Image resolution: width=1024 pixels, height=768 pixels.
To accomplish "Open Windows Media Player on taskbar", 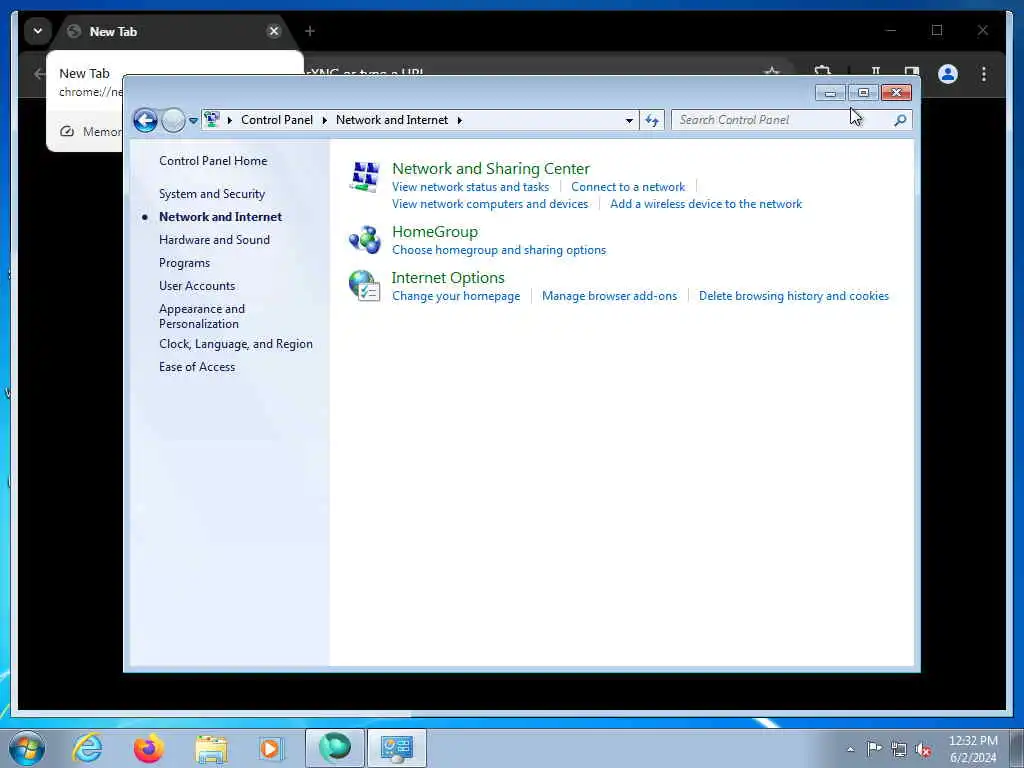I will pos(271,748).
